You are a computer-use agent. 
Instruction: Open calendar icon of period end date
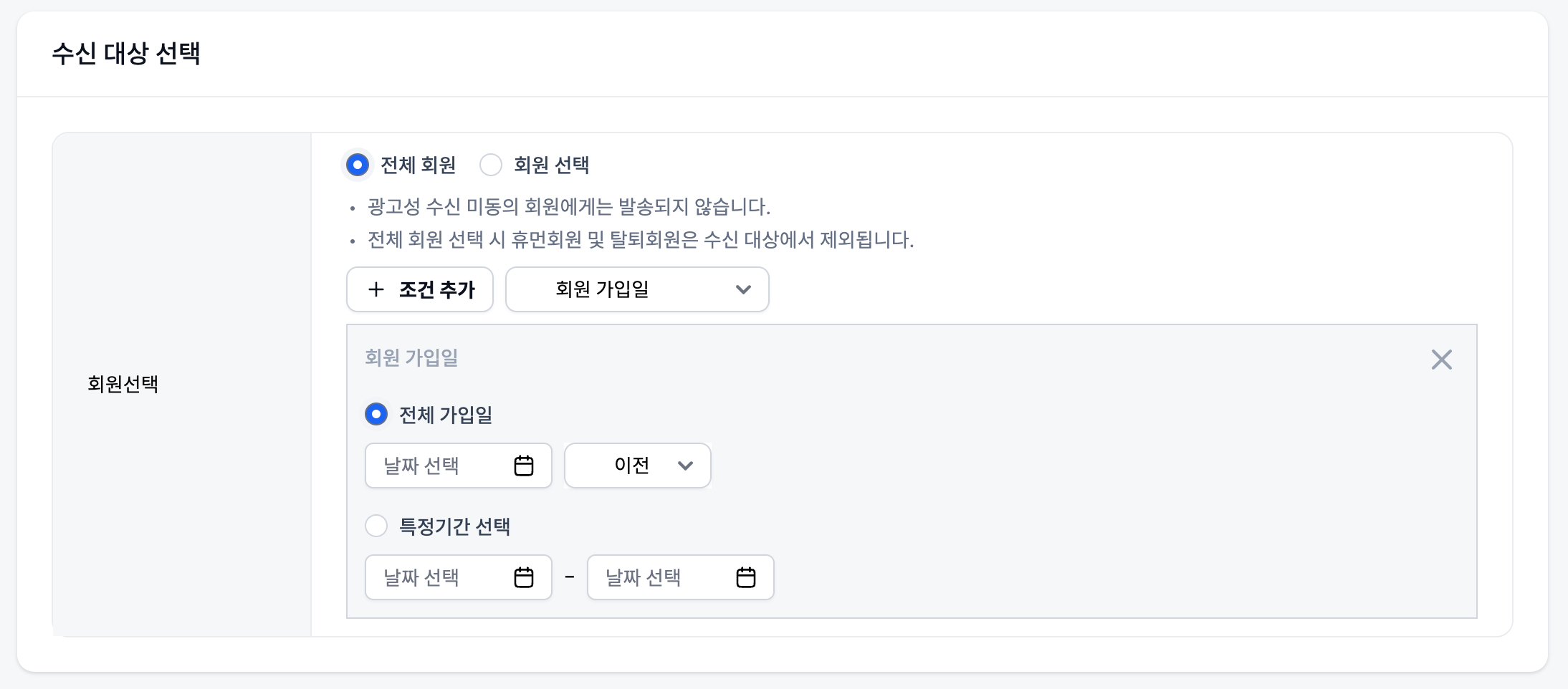(x=746, y=577)
